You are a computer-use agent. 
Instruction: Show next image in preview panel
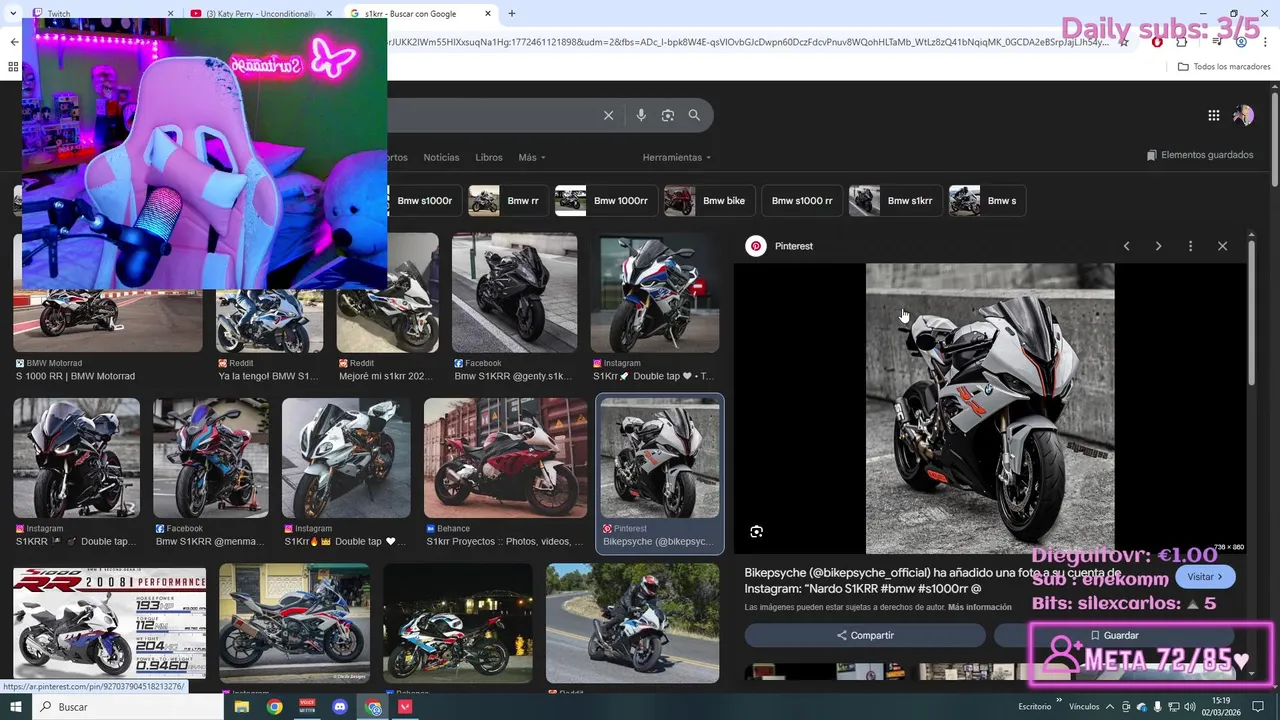(x=1158, y=246)
